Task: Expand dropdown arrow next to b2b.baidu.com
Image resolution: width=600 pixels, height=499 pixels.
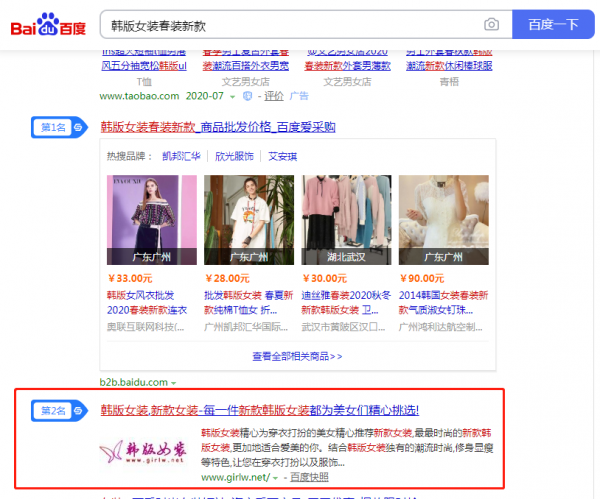Action: 174,383
